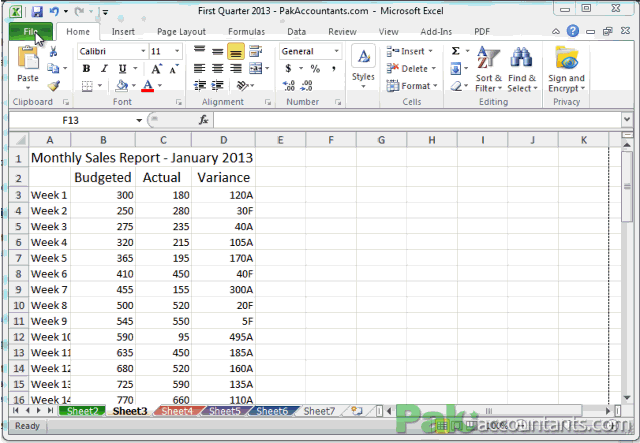Switch to the Review tab
The image size is (640, 443).
342,32
